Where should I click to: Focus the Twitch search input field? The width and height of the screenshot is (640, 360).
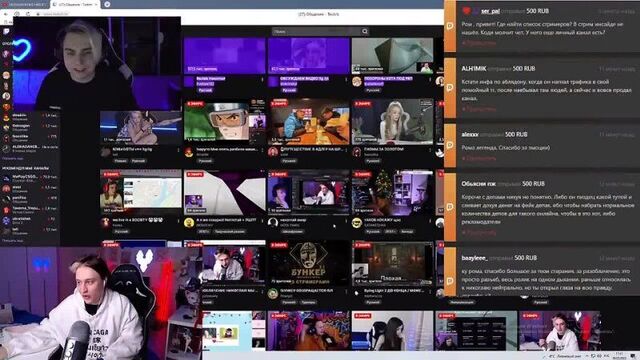click(317, 31)
